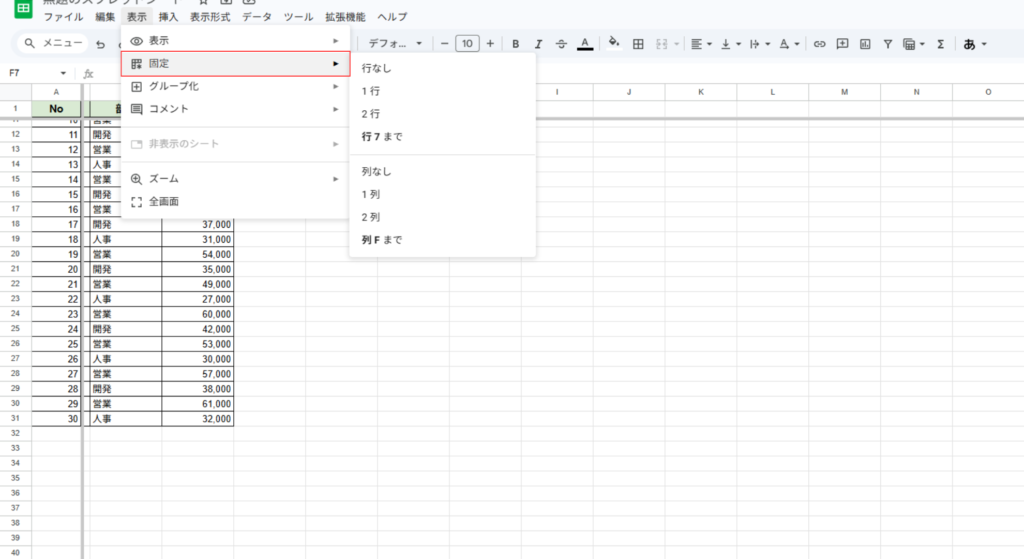Apply strikethrough formatting from toolbar
Viewport: 1024px width, 559px height.
coord(561,44)
